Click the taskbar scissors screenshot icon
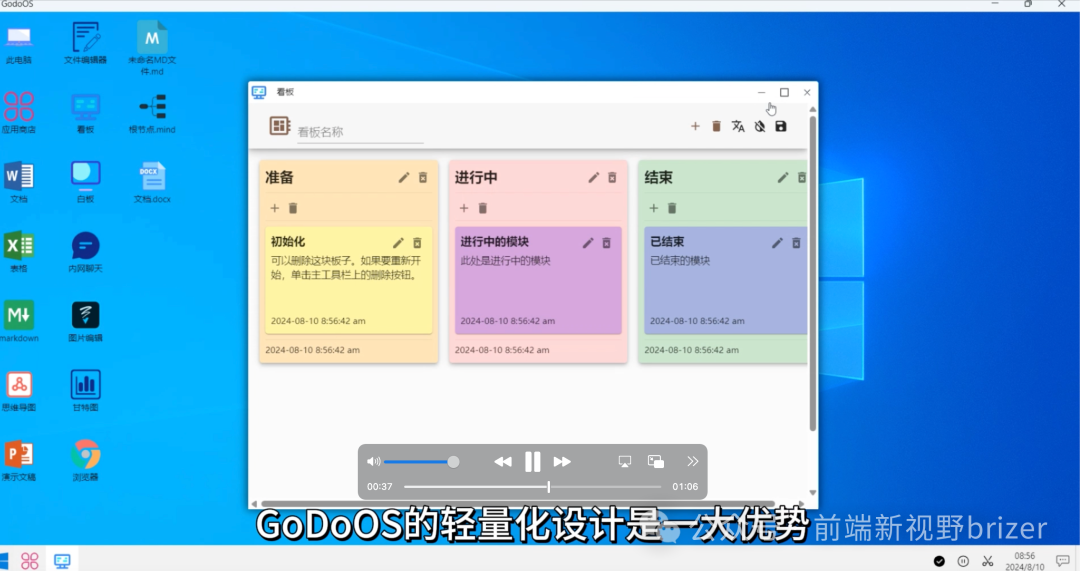1080x571 pixels. (x=987, y=561)
